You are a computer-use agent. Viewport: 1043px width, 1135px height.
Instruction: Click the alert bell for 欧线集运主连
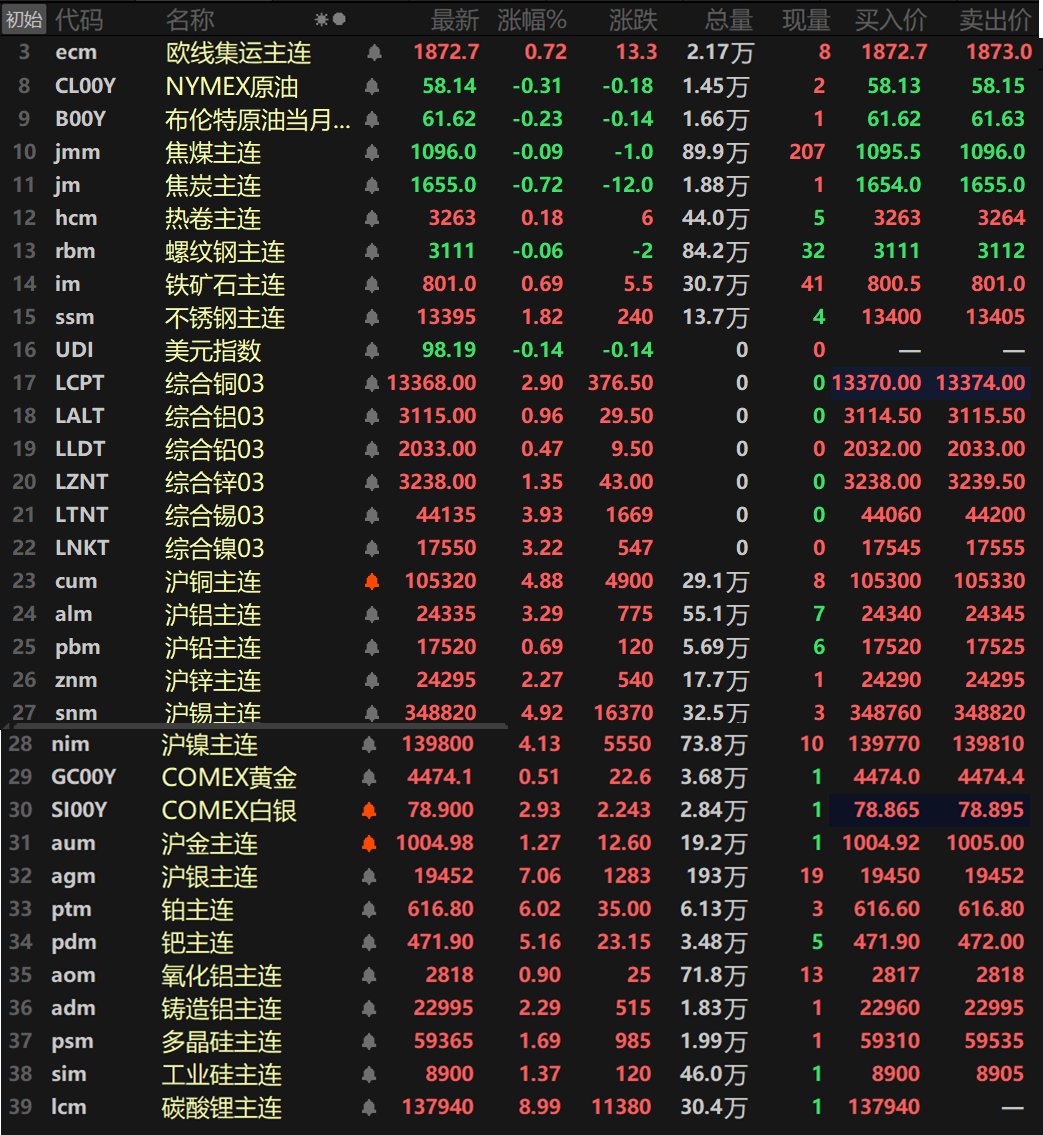point(372,53)
